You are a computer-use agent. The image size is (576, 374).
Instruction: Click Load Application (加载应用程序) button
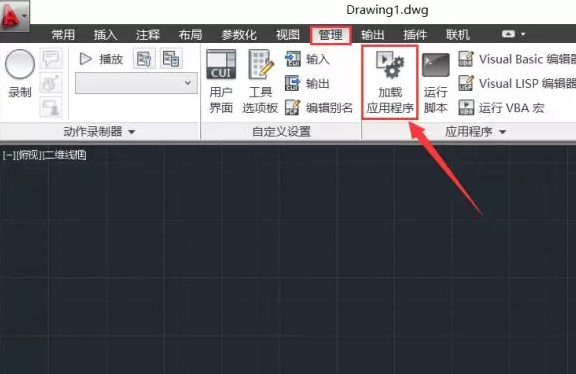(x=390, y=82)
